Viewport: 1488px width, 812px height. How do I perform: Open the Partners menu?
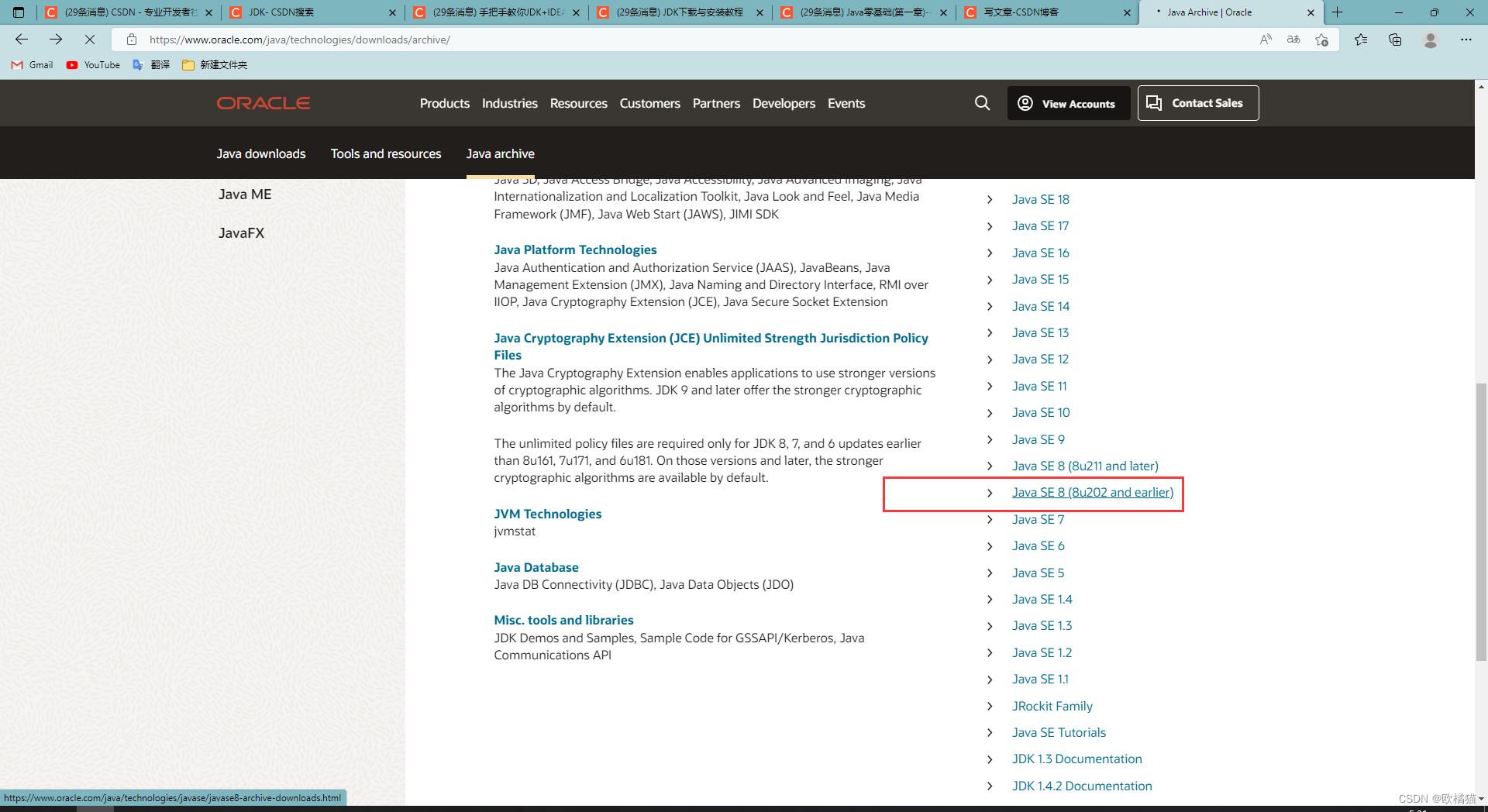(x=716, y=103)
